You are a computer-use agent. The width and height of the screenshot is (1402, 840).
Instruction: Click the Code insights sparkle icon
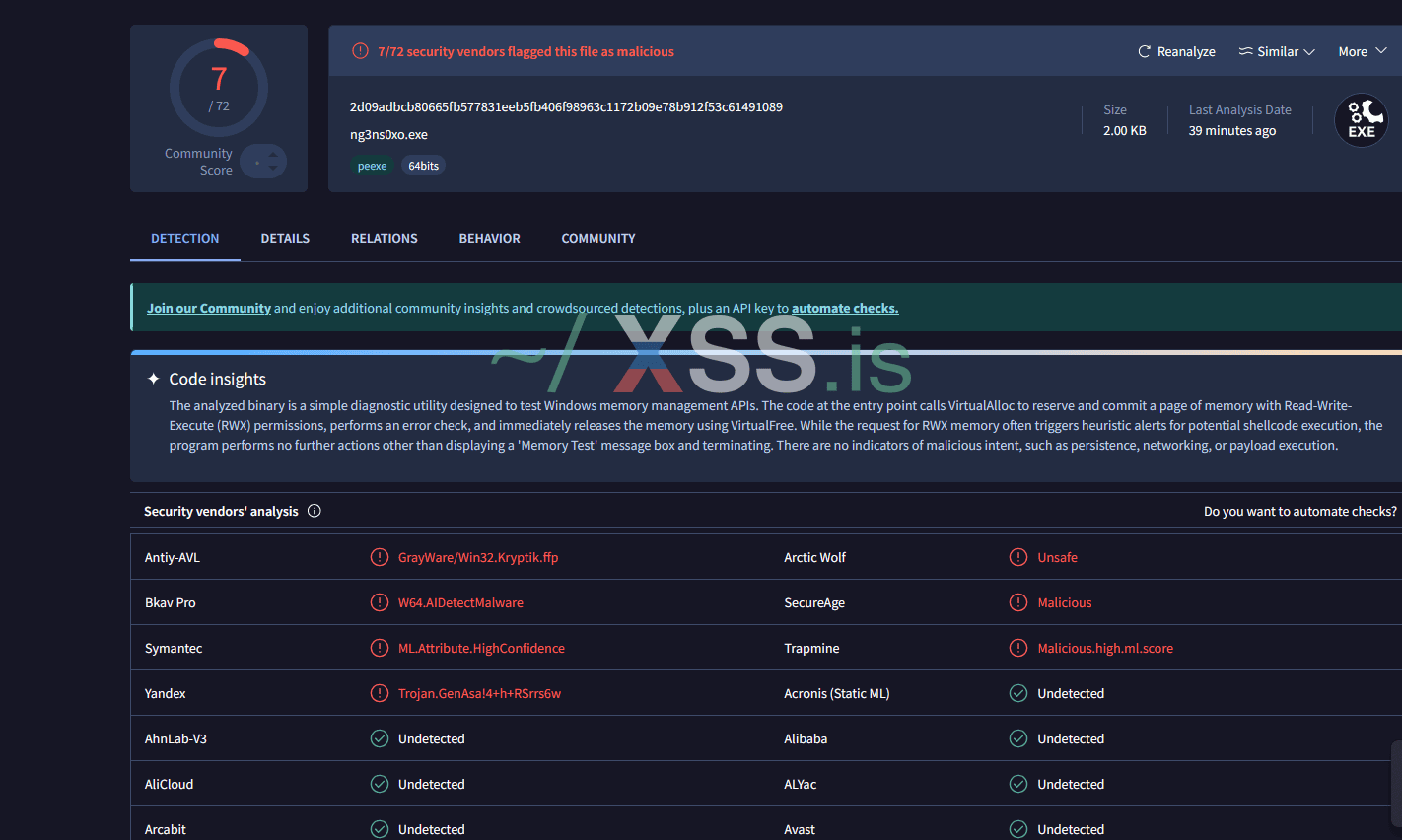(x=154, y=378)
